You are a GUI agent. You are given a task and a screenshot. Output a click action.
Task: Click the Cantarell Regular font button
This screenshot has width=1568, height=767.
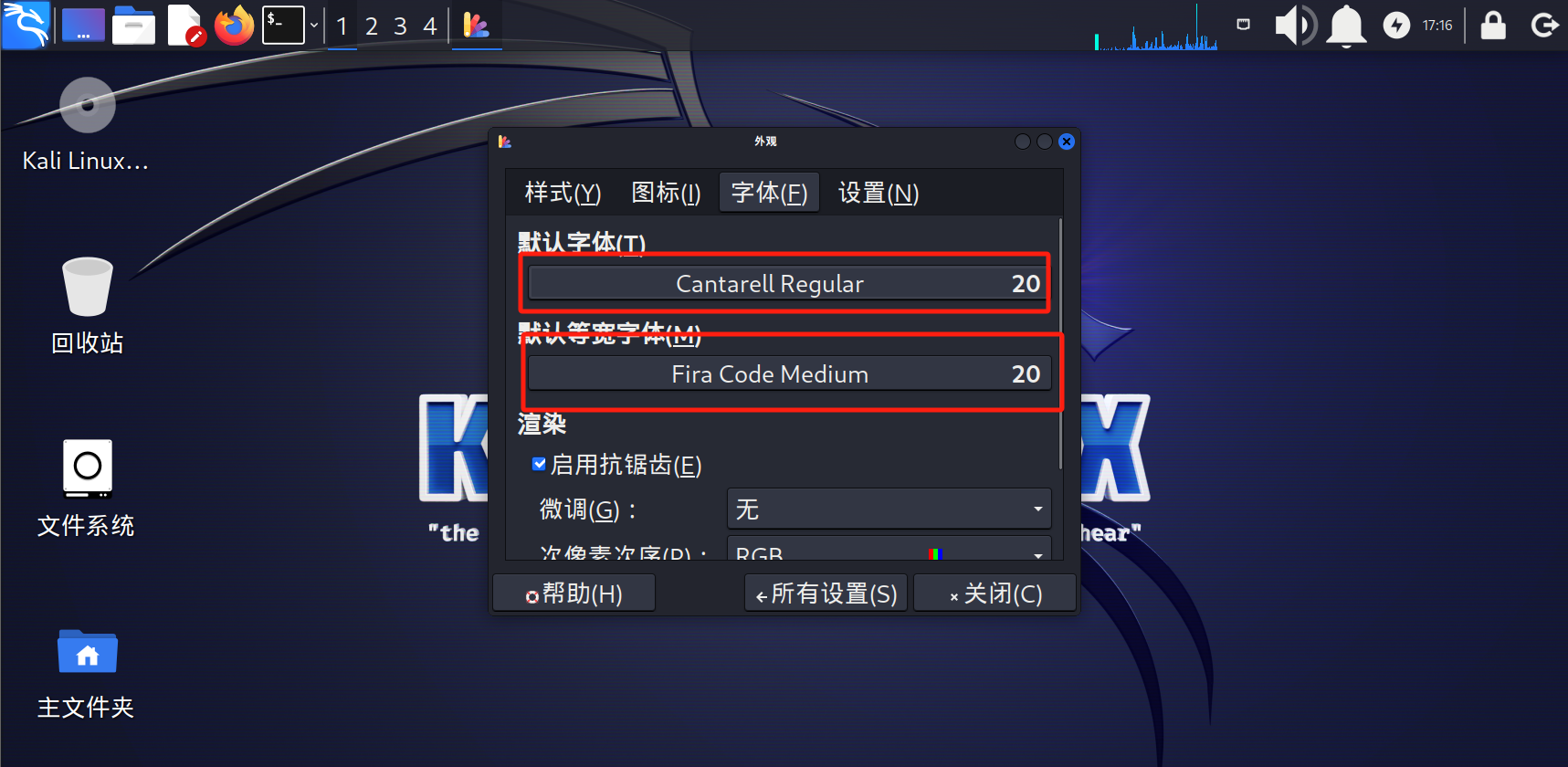coord(790,283)
